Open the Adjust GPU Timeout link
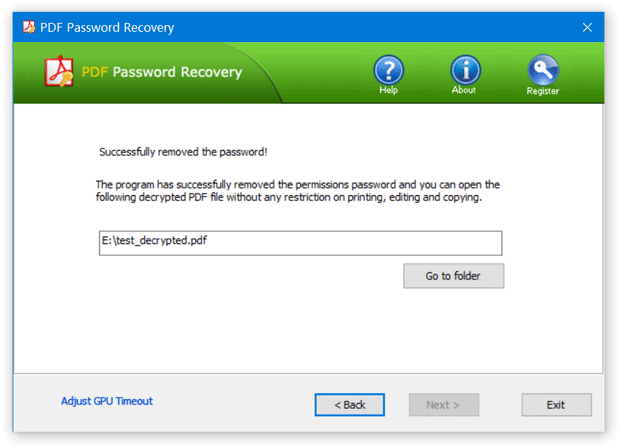The width and height of the screenshot is (620, 448). pyautogui.click(x=107, y=401)
